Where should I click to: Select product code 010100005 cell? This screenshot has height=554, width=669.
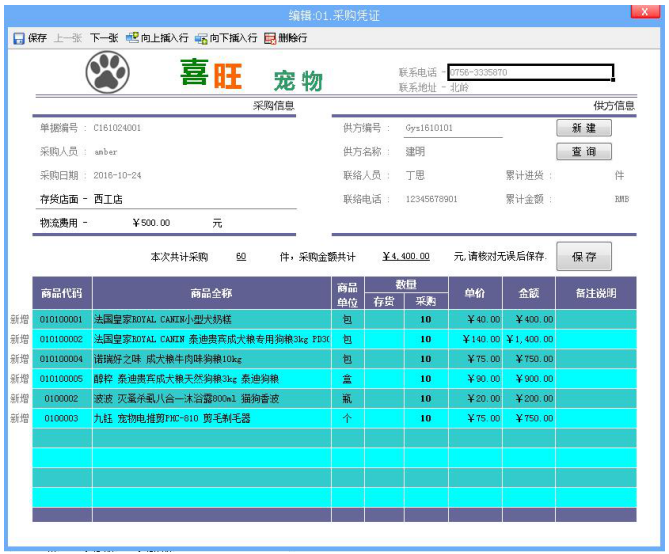pos(62,379)
